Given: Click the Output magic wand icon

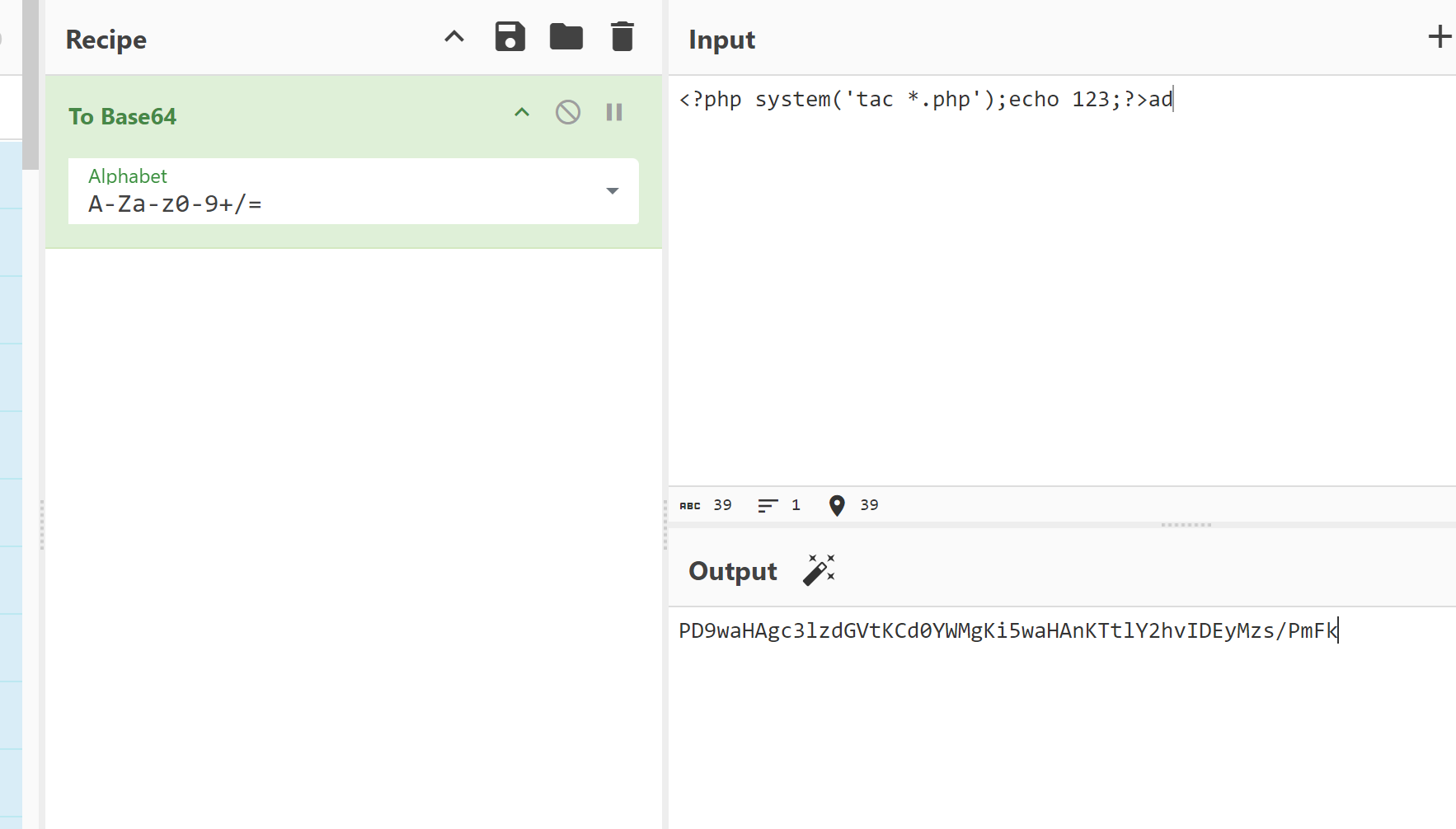Looking at the screenshot, I should 819,570.
